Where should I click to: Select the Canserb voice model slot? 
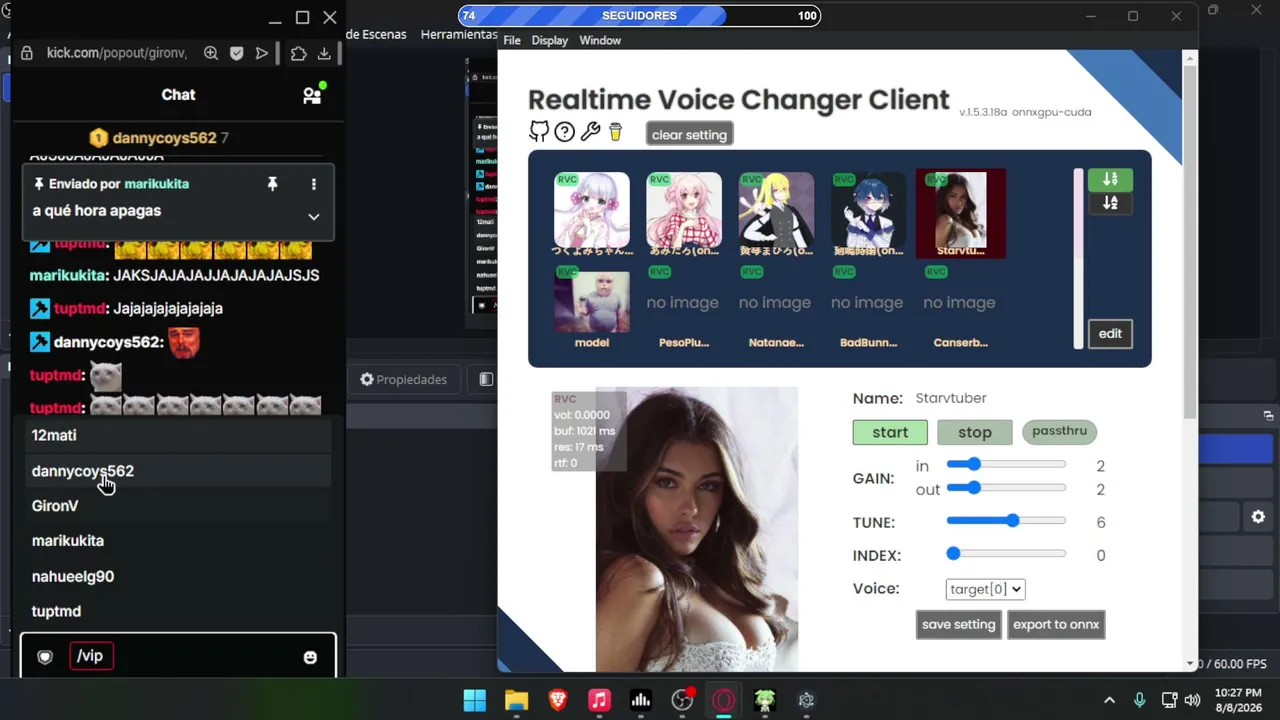click(x=959, y=306)
